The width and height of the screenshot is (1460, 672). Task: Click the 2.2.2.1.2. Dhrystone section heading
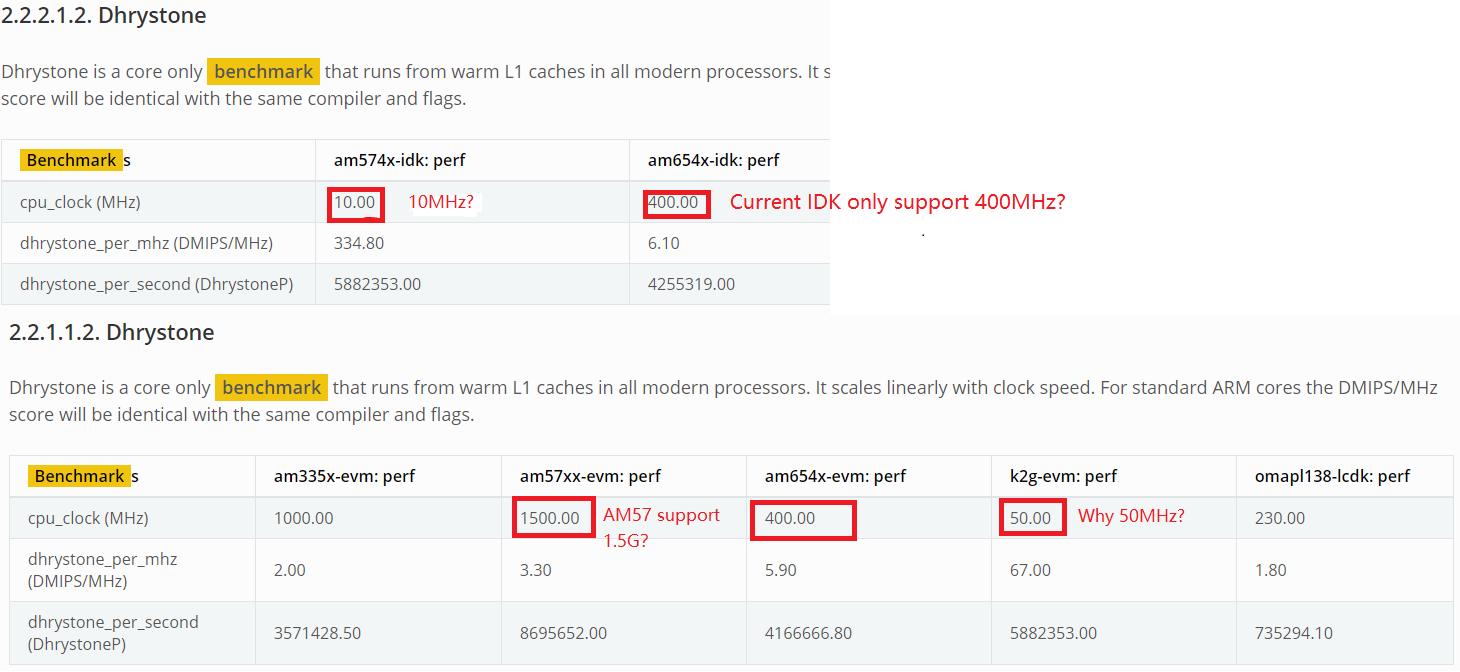[104, 16]
